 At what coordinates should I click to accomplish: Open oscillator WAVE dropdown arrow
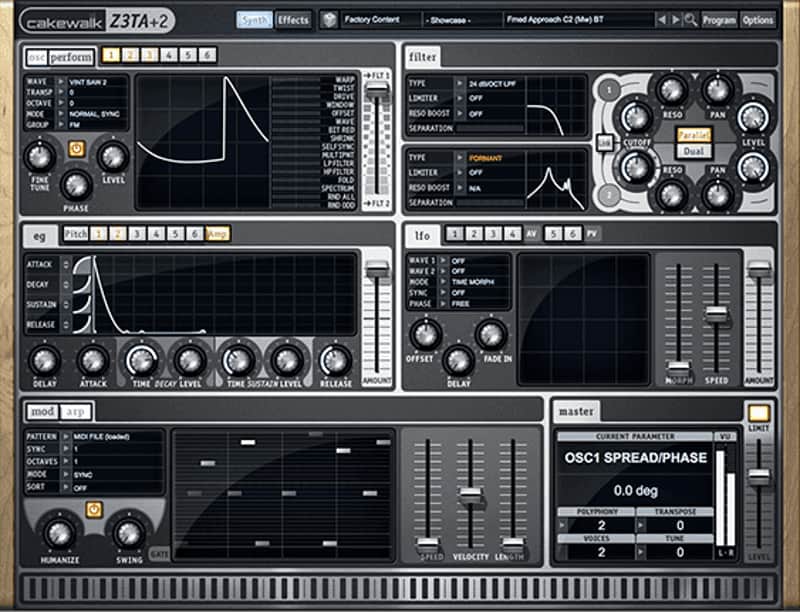[x=61, y=82]
